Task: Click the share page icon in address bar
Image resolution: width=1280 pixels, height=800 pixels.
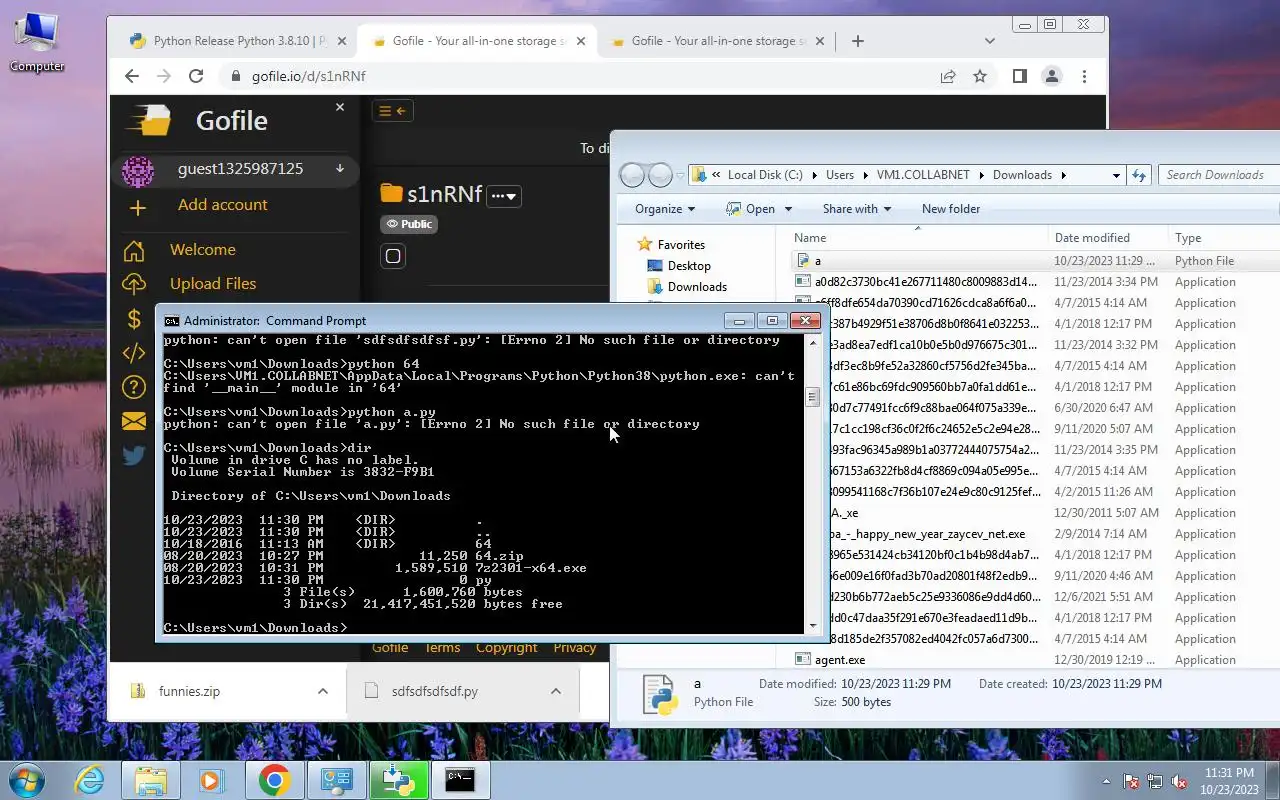Action: point(948,76)
